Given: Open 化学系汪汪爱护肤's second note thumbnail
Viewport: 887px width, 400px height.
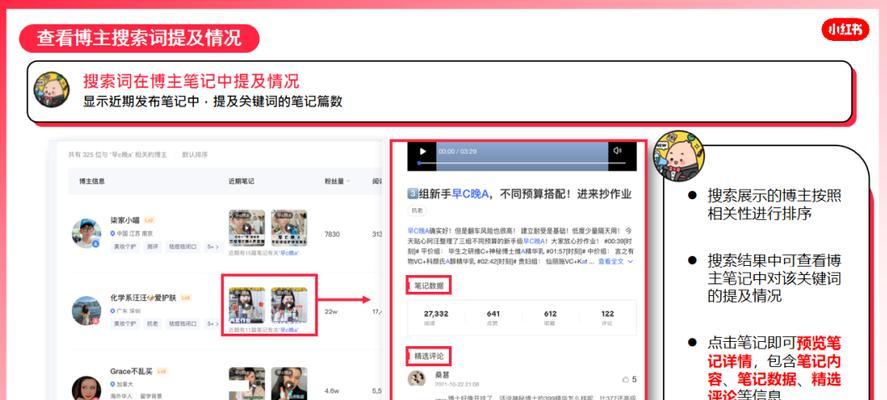Looking at the screenshot, I should tap(289, 306).
